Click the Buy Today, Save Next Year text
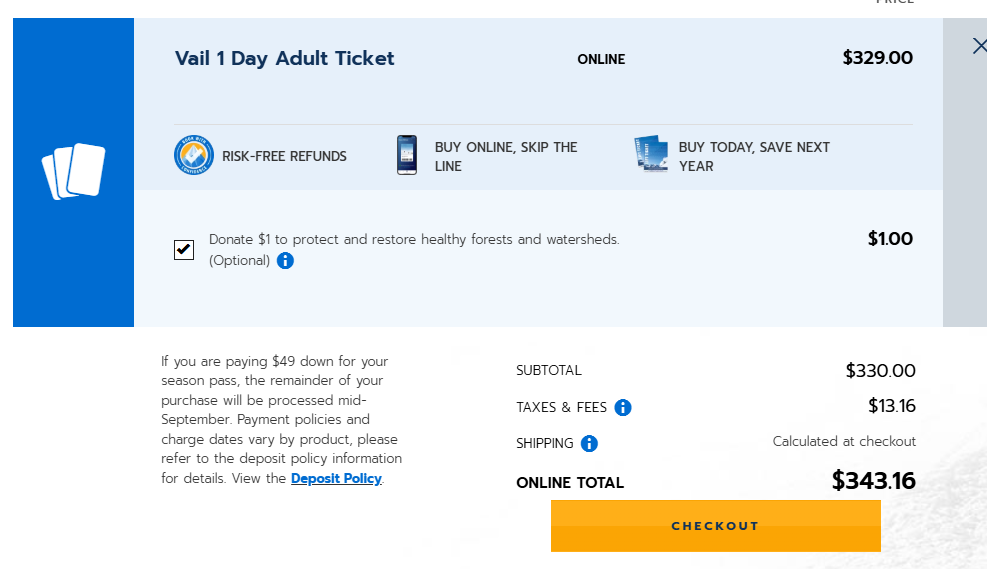Image resolution: width=987 pixels, height=571 pixels. coord(754,157)
